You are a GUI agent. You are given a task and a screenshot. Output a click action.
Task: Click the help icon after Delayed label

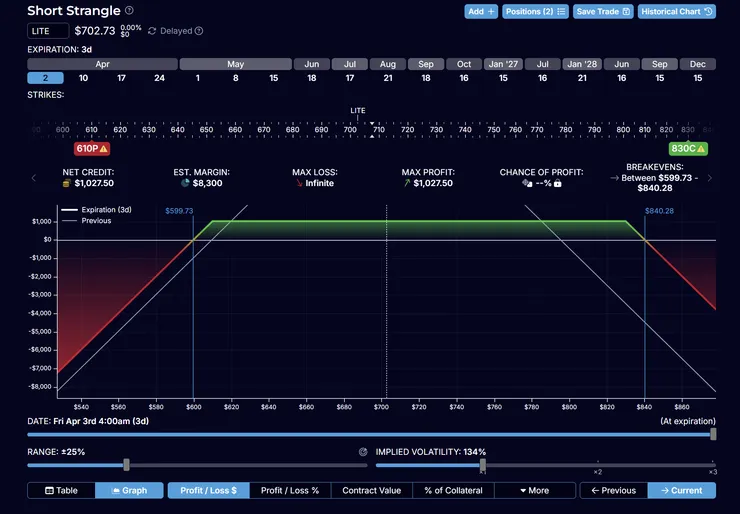[198, 31]
